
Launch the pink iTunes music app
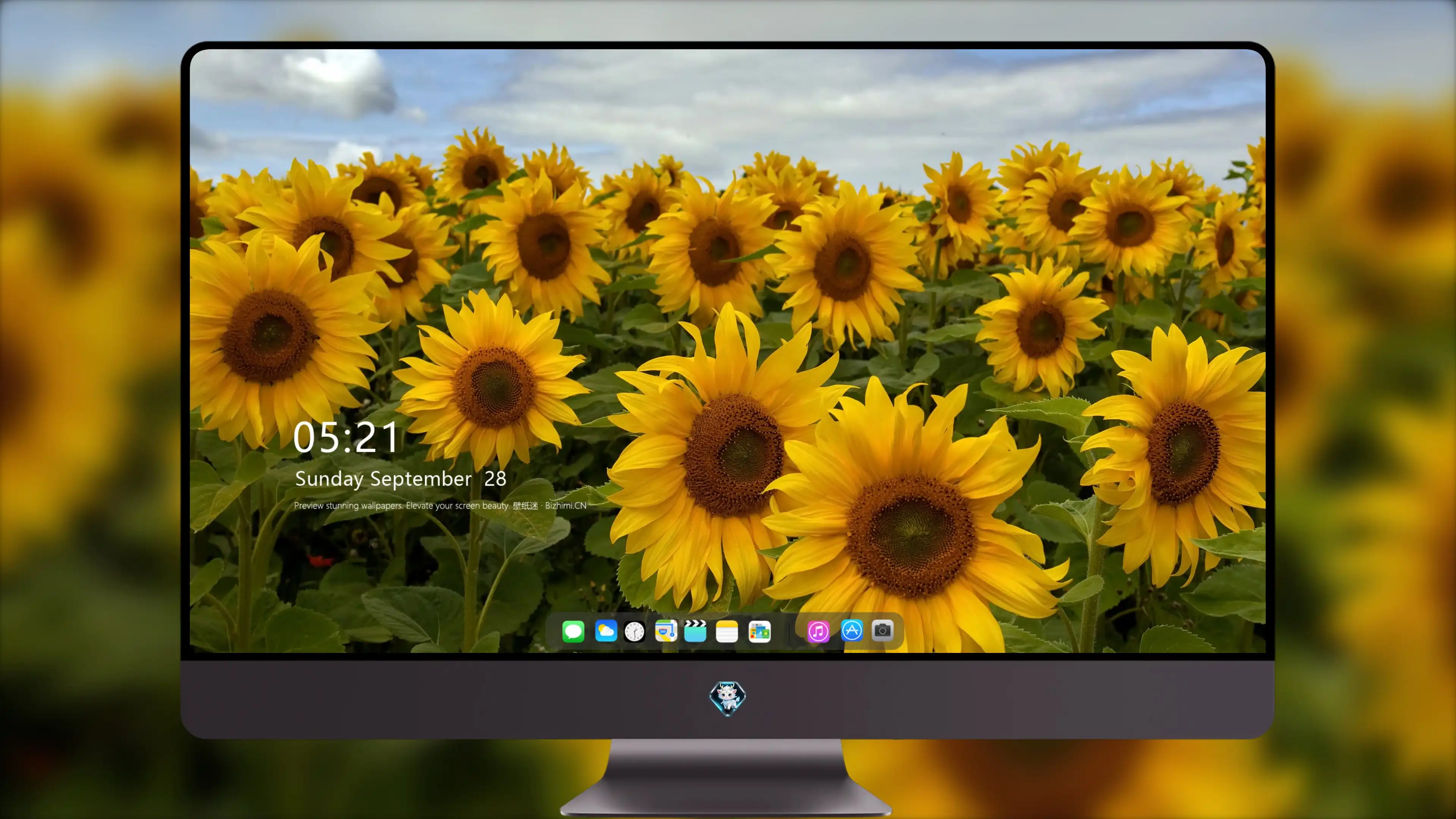tap(819, 631)
